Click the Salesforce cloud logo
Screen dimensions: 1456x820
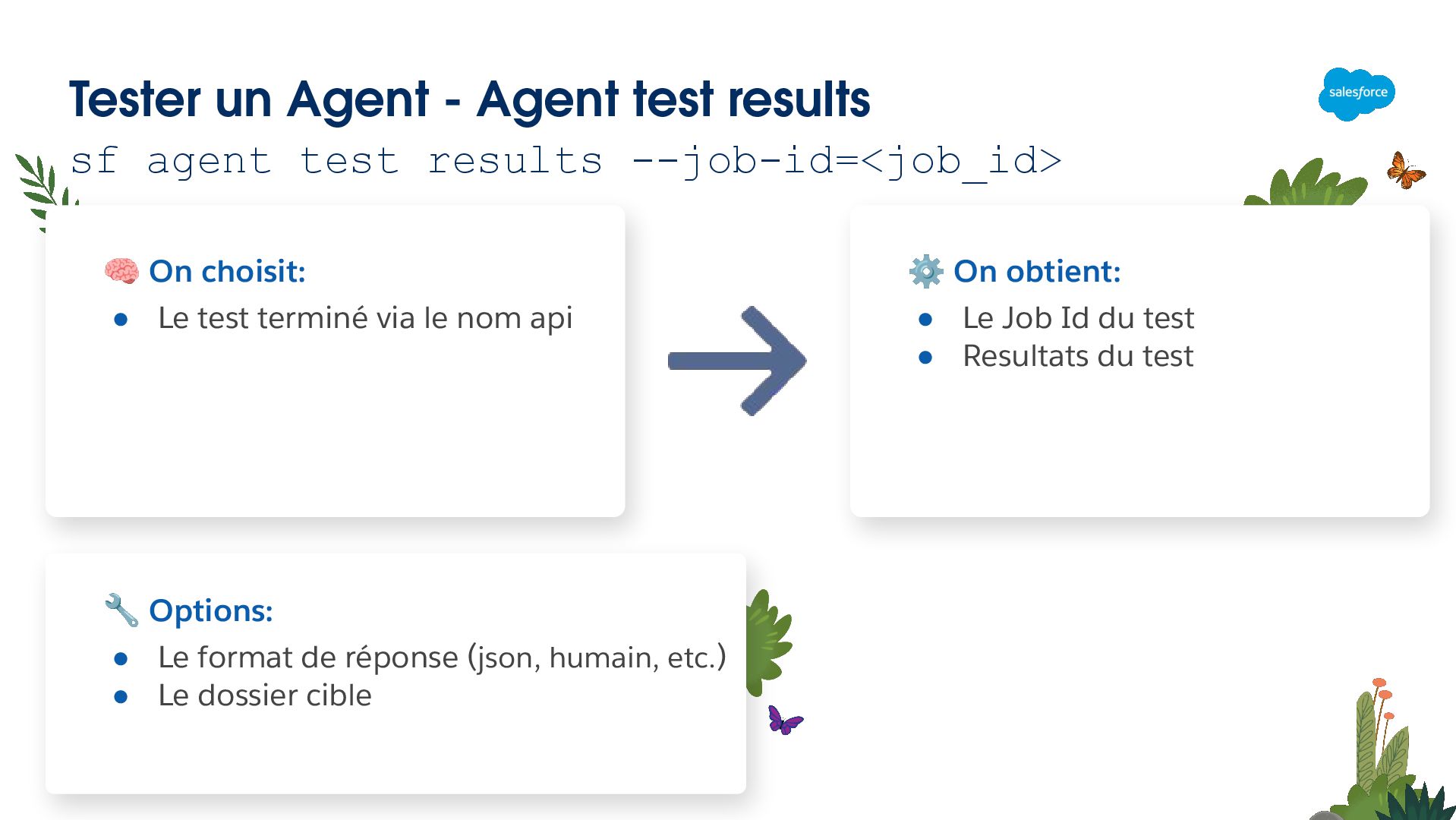(x=1357, y=93)
